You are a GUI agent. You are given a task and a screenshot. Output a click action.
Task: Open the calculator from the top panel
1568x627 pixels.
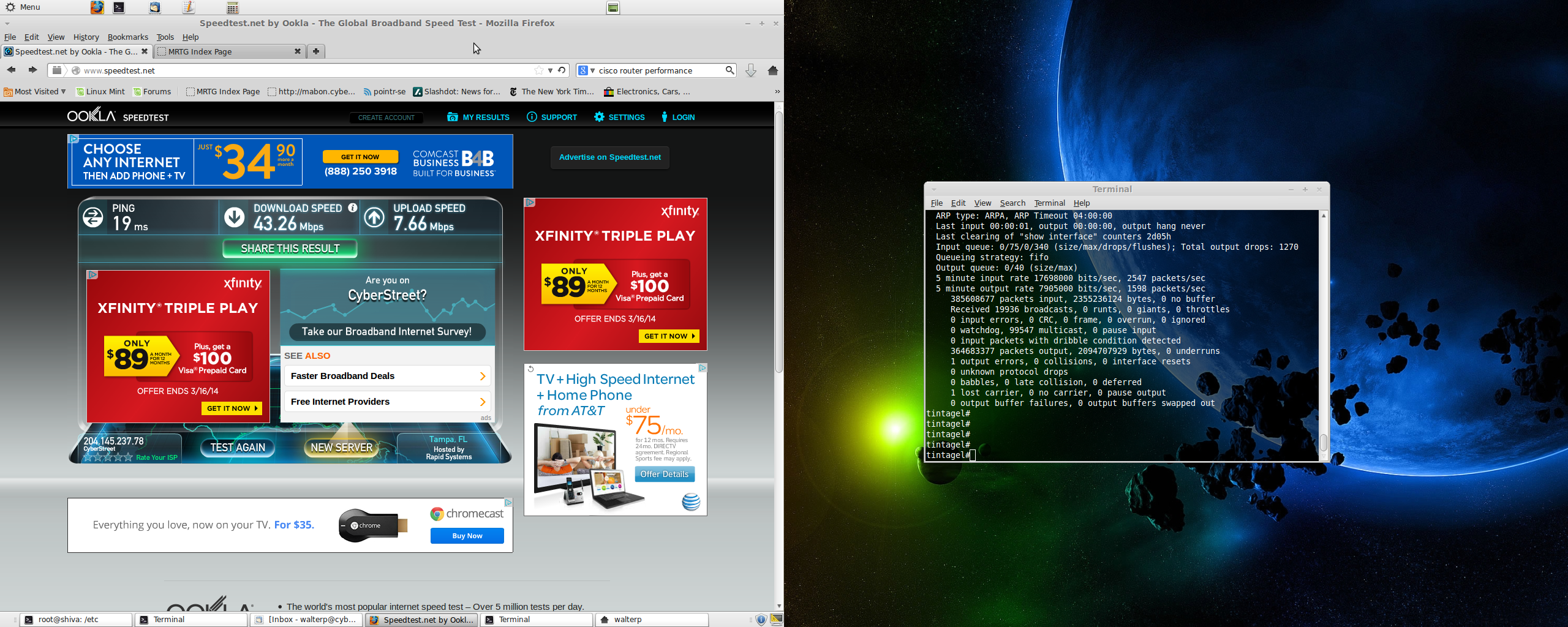click(232, 7)
